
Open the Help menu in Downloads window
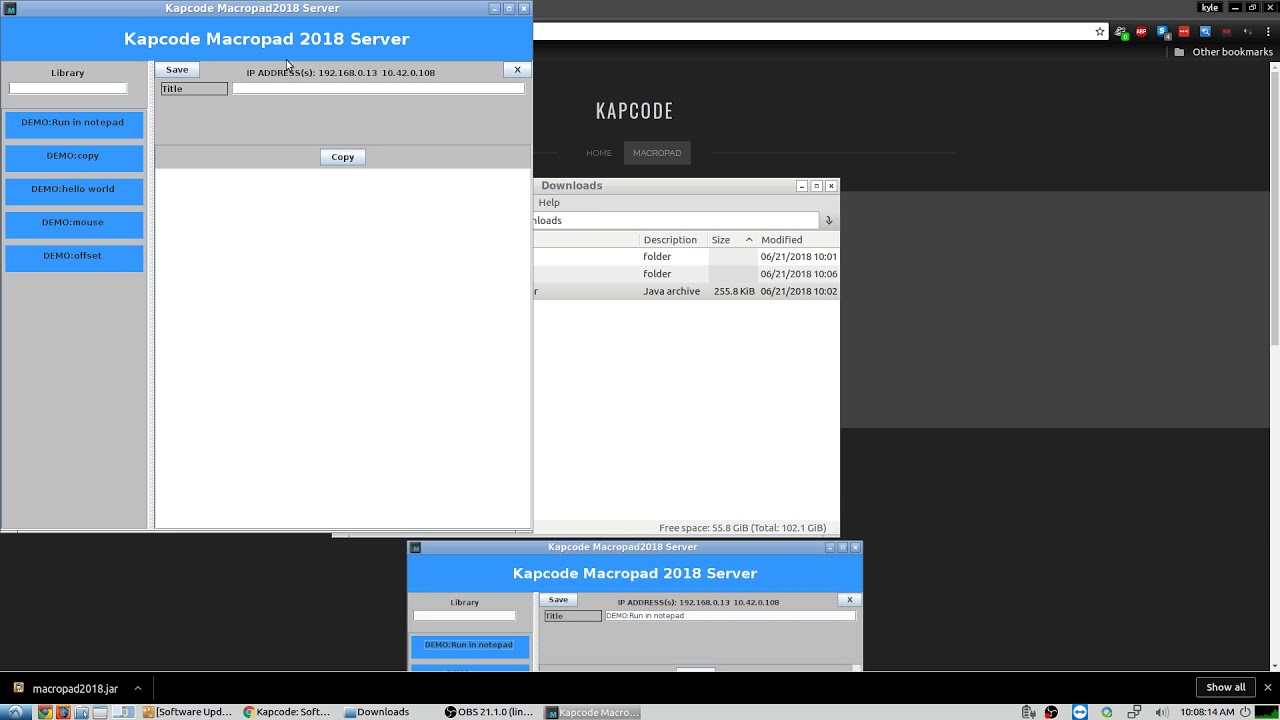(548, 202)
